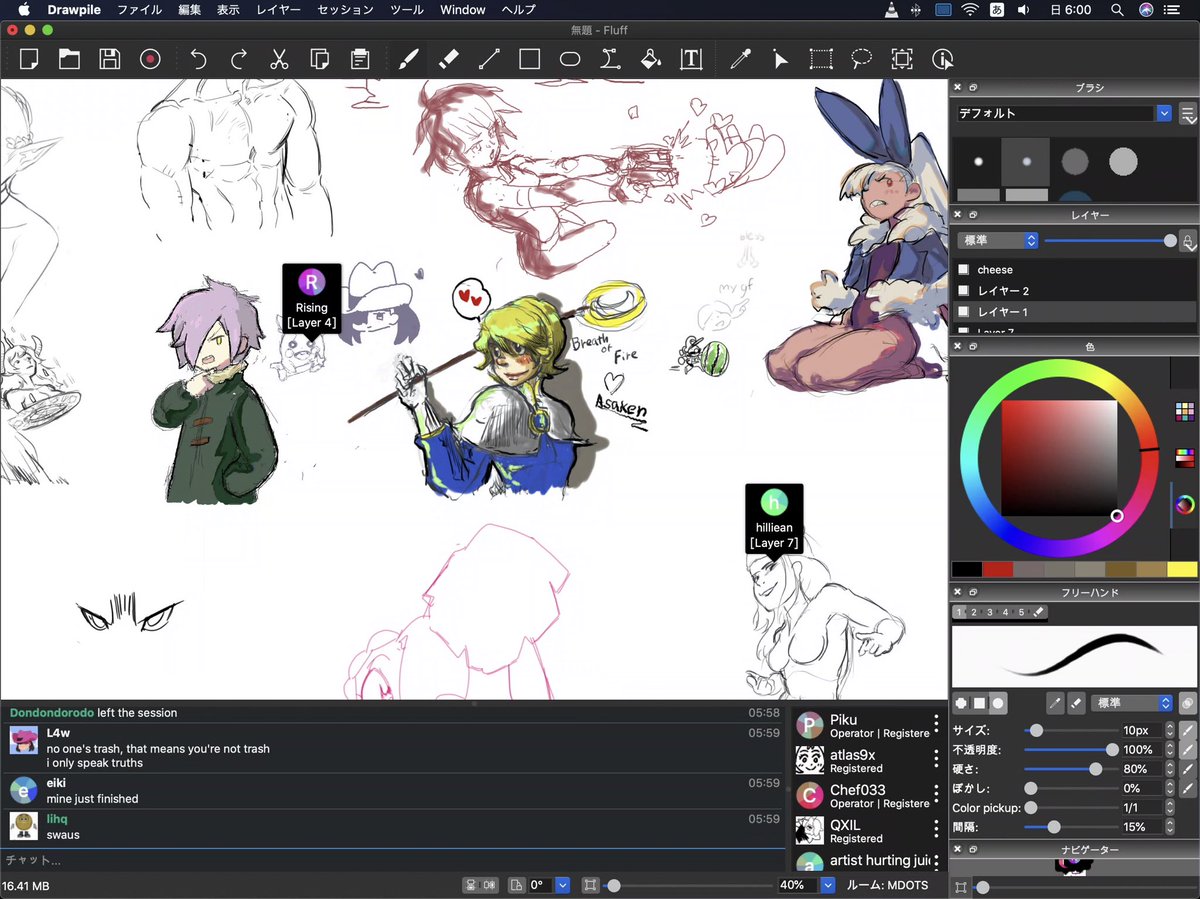This screenshot has width=1200, height=899.
Task: Create a new document with toolbar icon
Action: pyautogui.click(x=29, y=60)
